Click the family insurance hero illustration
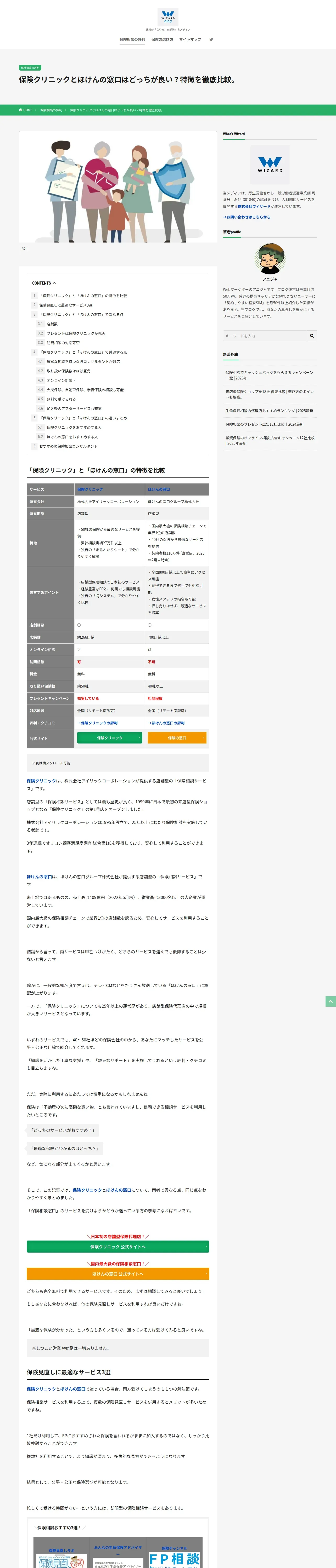This screenshot has width=336, height=1568. pyautogui.click(x=118, y=187)
